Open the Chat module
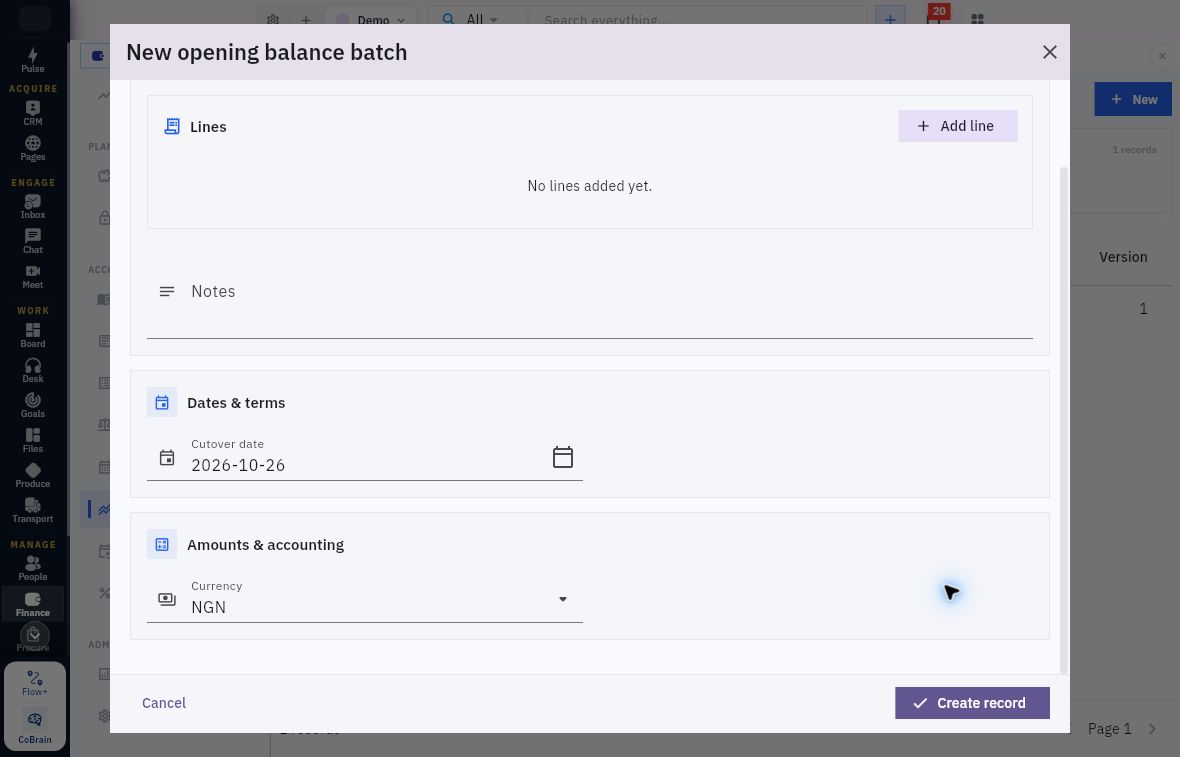 [x=32, y=242]
